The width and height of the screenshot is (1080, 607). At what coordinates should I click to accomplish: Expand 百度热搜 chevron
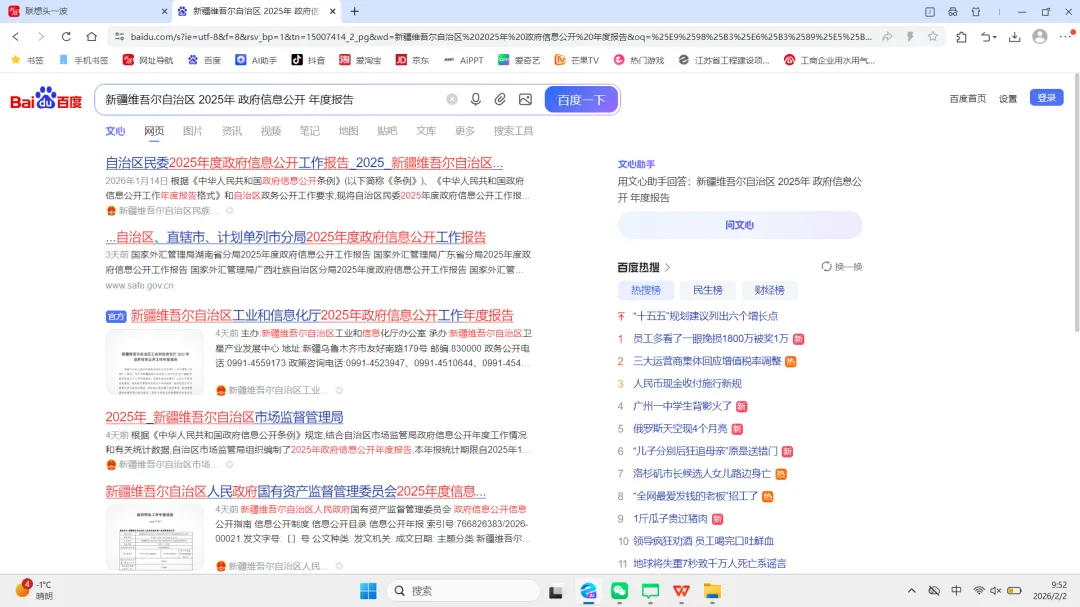pos(667,267)
